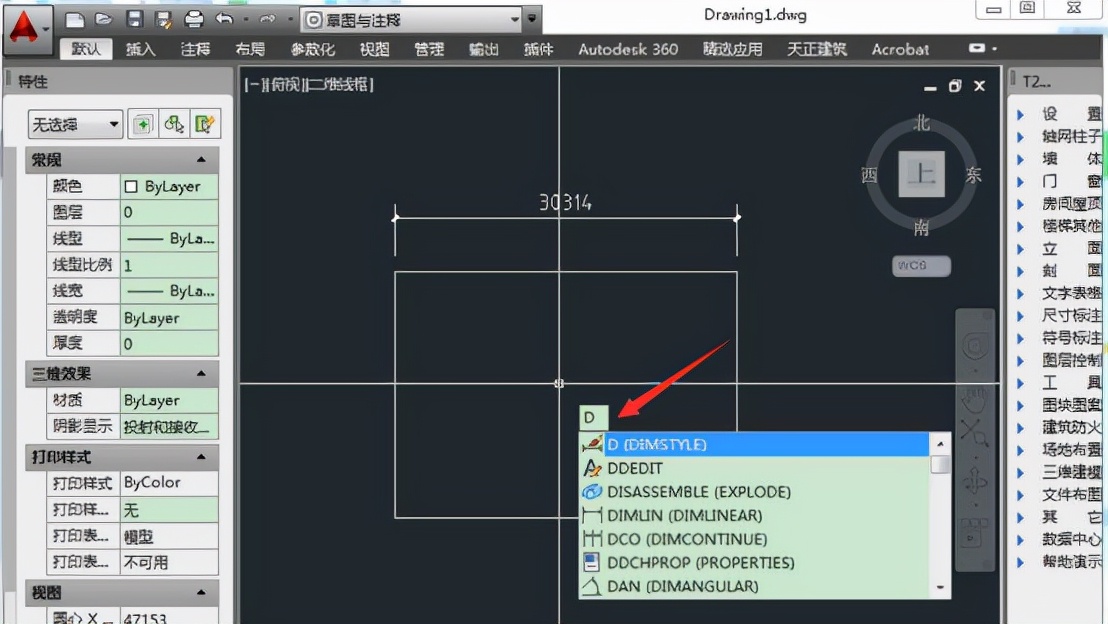The height and width of the screenshot is (624, 1108).
Task: Expand the 尺寸标注 tree item in side panel
Action: tap(1020, 316)
